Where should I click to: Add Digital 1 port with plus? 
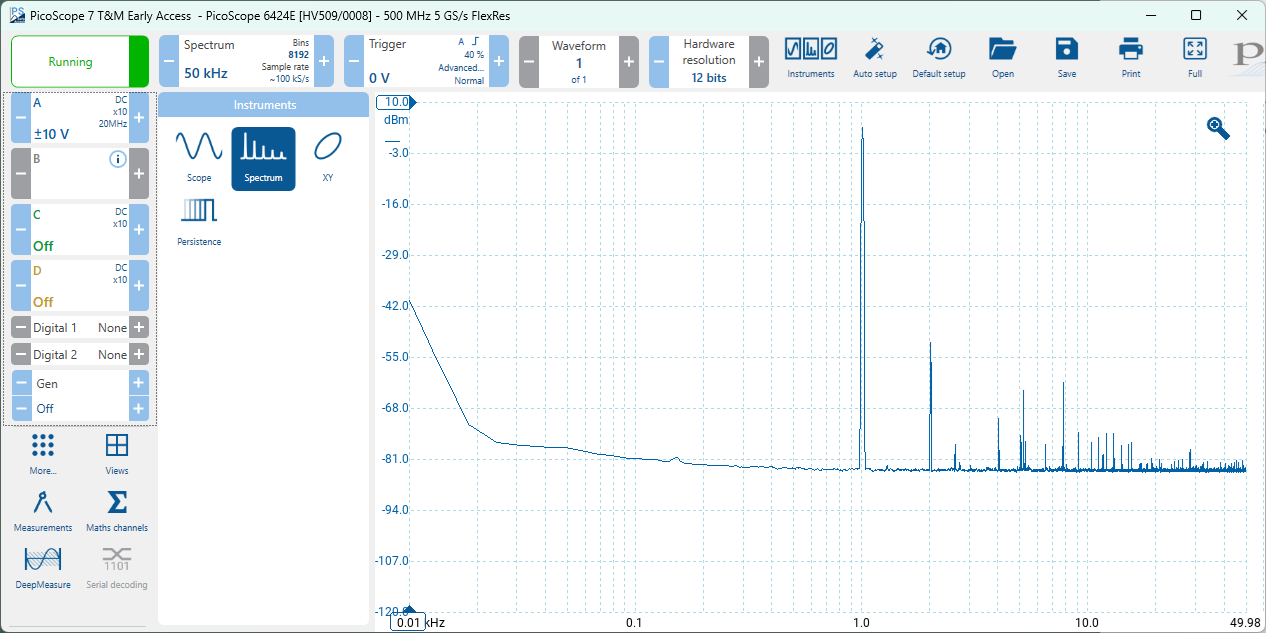[x=139, y=327]
